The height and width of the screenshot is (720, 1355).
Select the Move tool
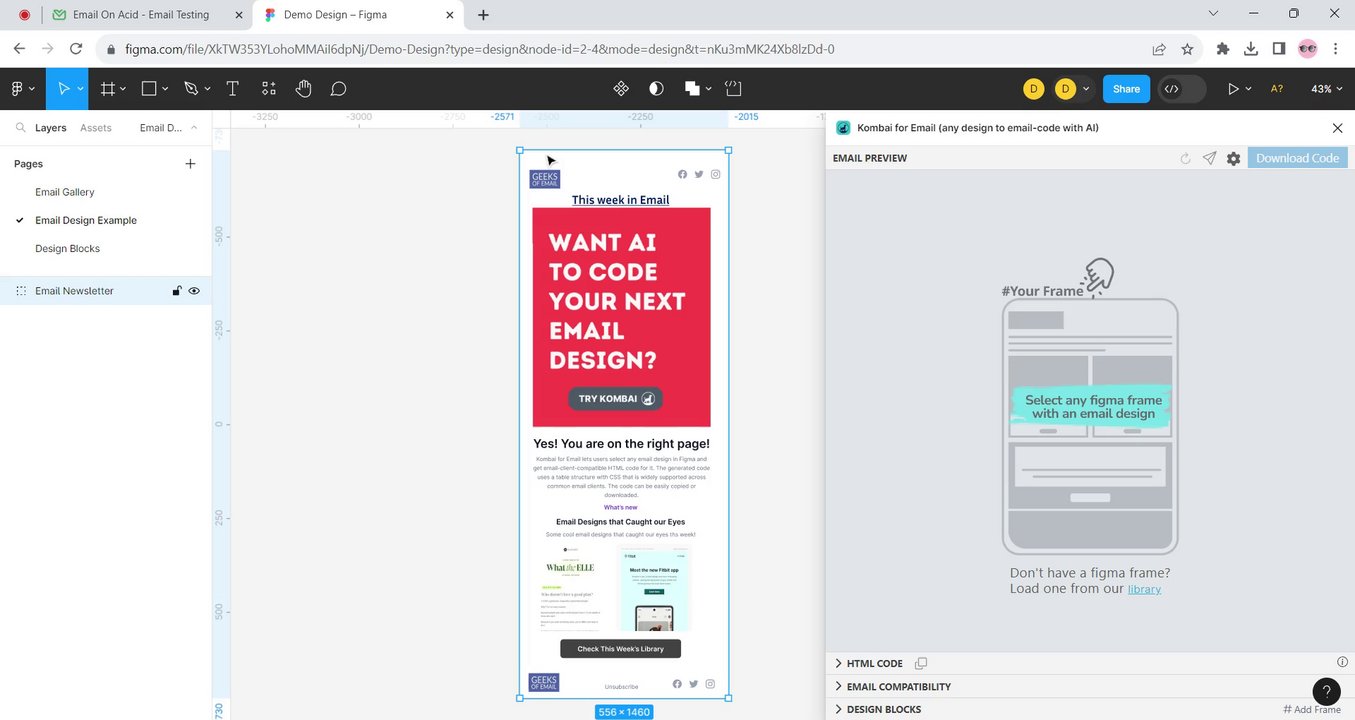pyautogui.click(x=63, y=89)
